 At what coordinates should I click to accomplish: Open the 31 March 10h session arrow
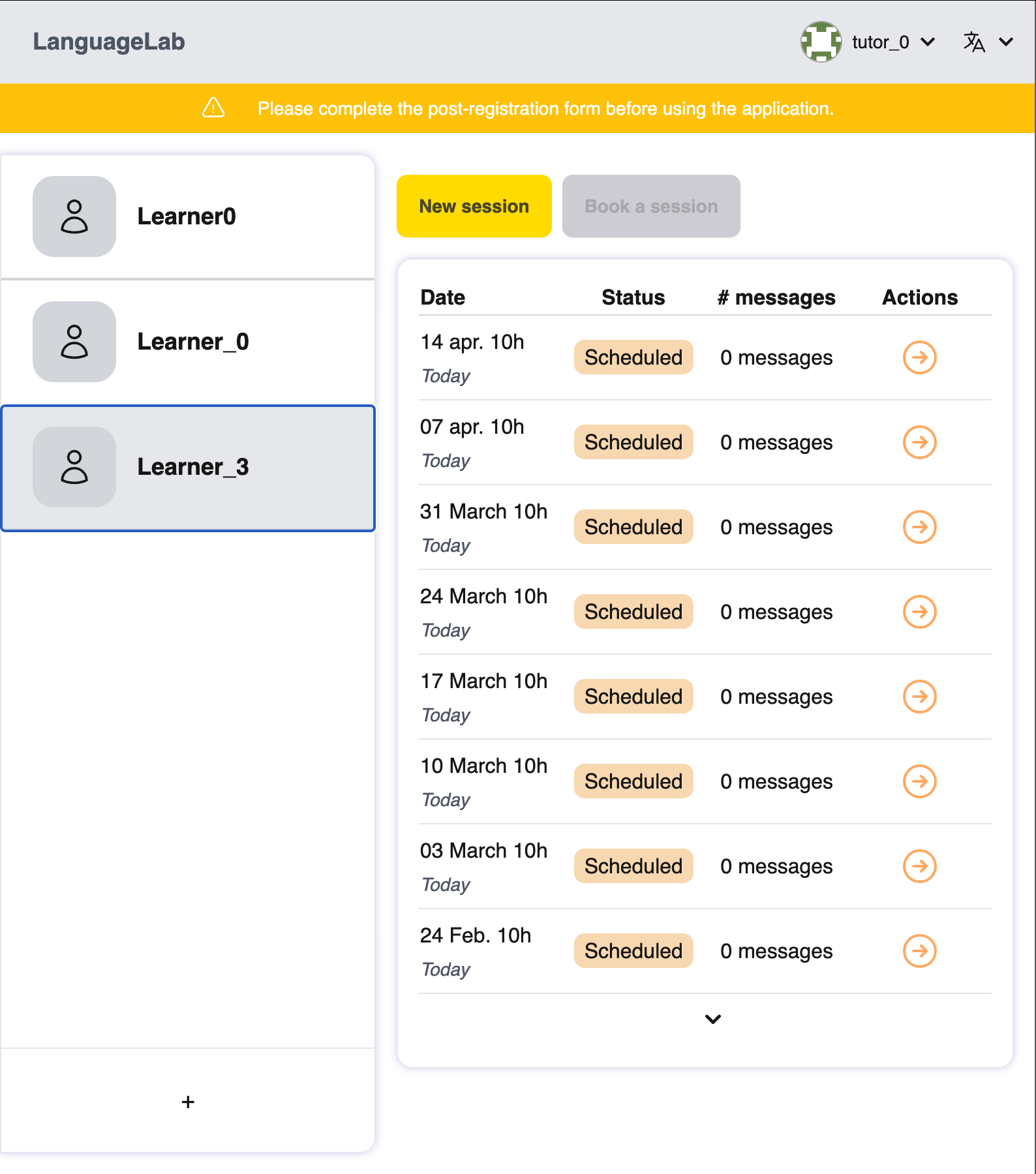[x=919, y=527]
